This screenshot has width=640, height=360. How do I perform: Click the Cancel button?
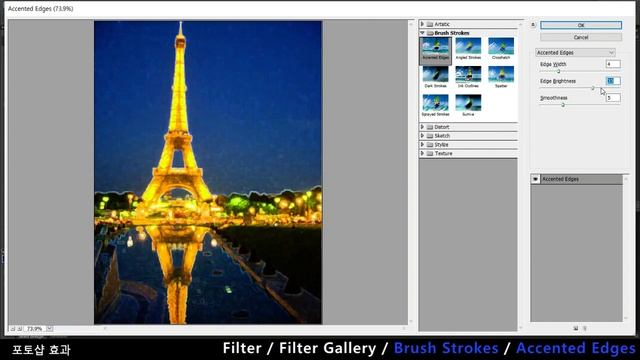pyautogui.click(x=581, y=37)
